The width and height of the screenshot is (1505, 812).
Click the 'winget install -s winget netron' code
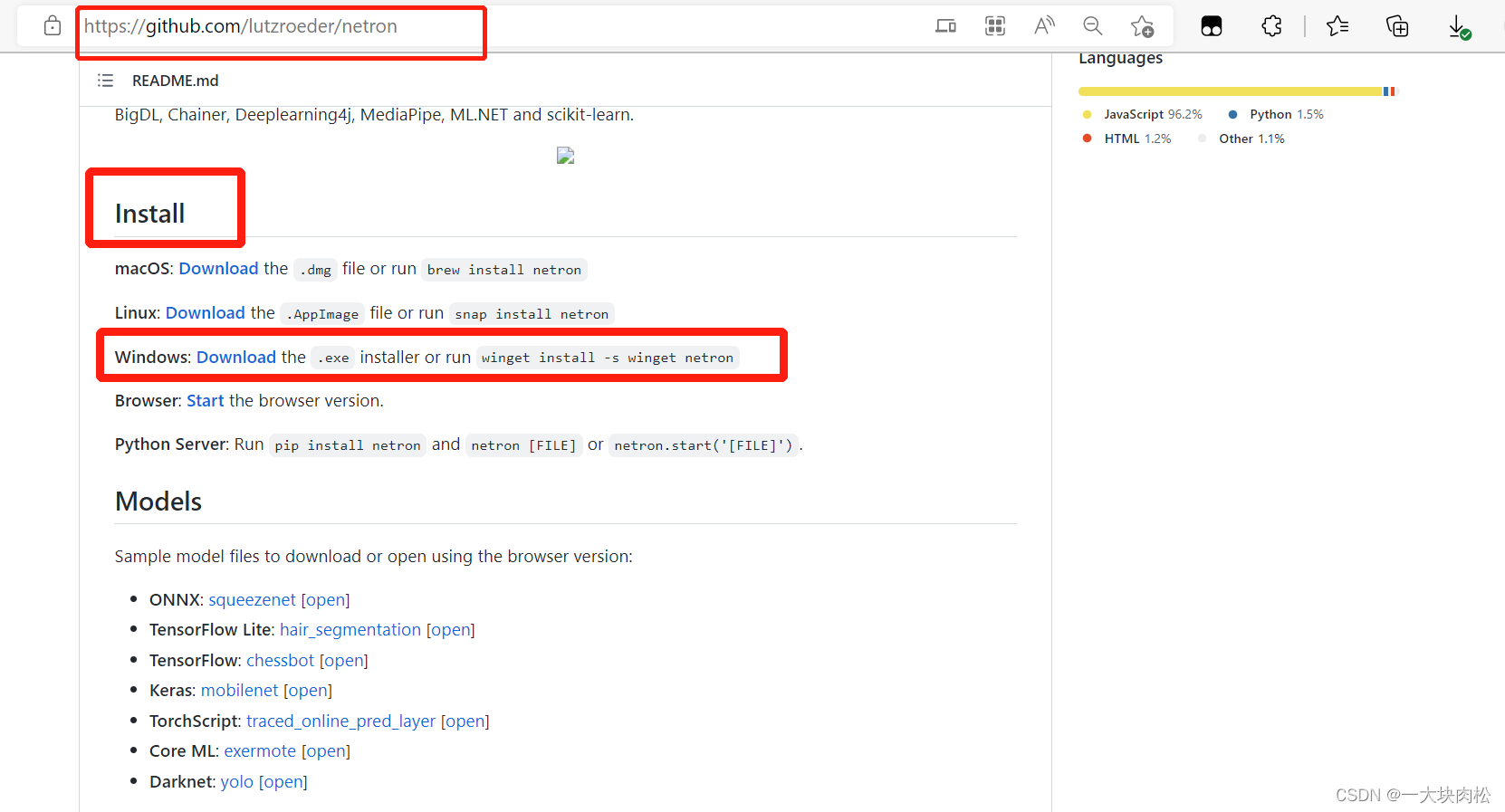point(608,358)
